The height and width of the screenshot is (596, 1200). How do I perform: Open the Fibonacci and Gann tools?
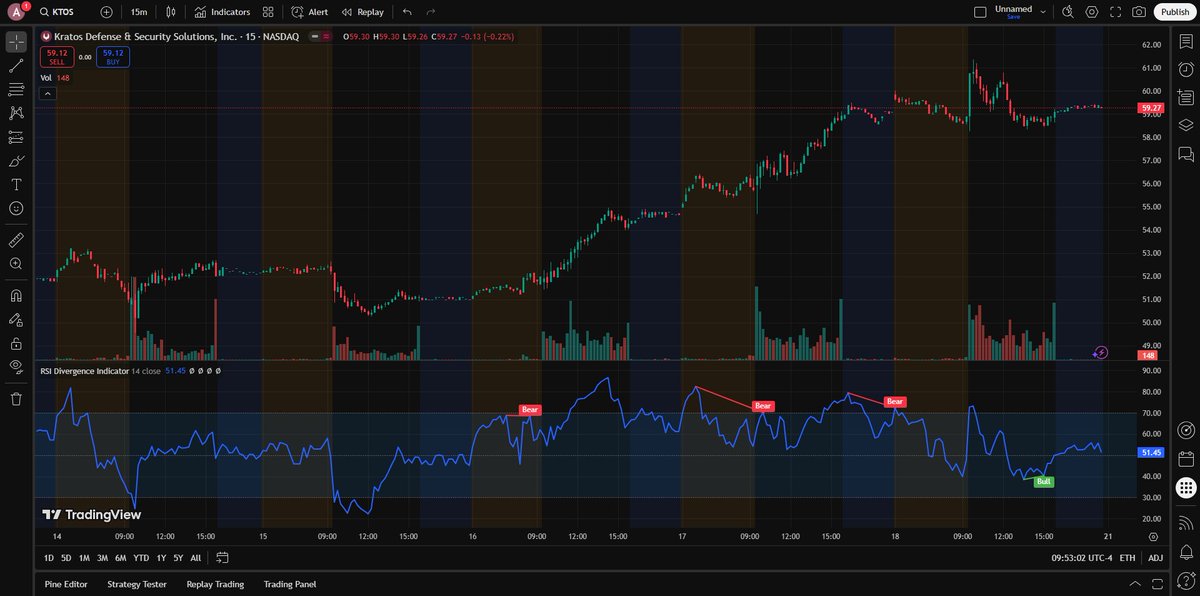pyautogui.click(x=16, y=90)
